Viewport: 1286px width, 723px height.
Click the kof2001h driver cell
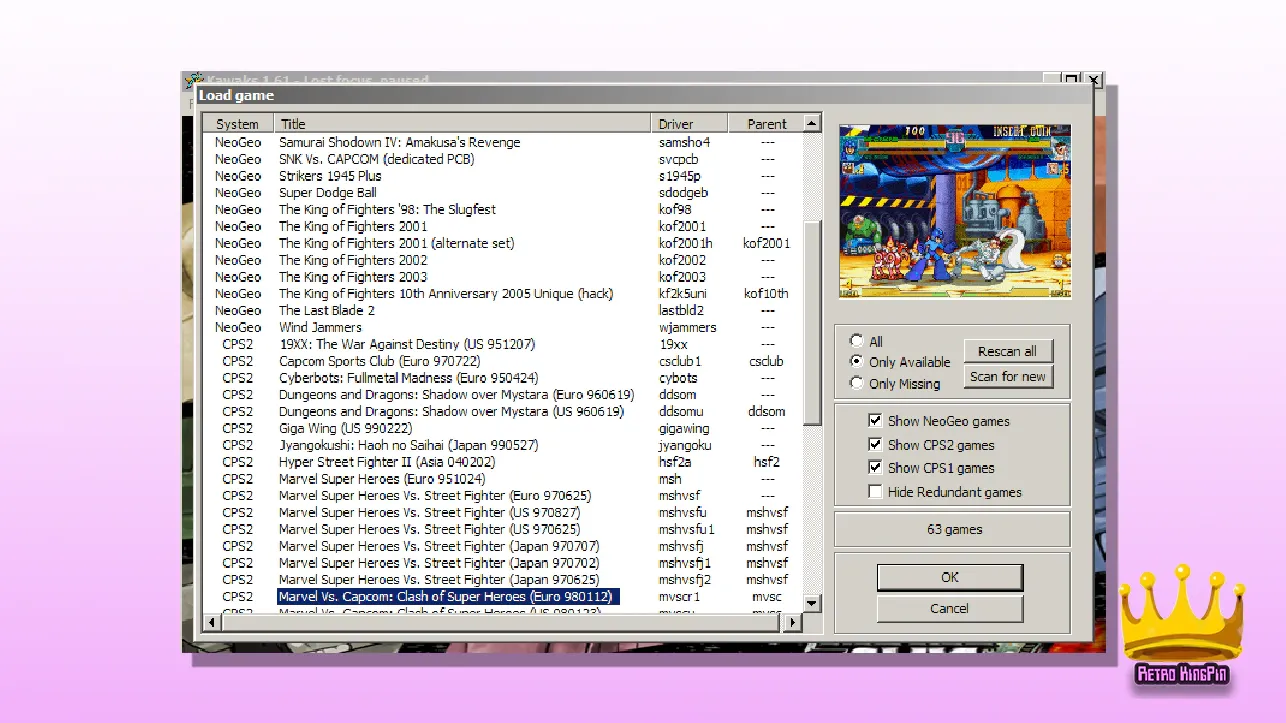[x=685, y=243]
